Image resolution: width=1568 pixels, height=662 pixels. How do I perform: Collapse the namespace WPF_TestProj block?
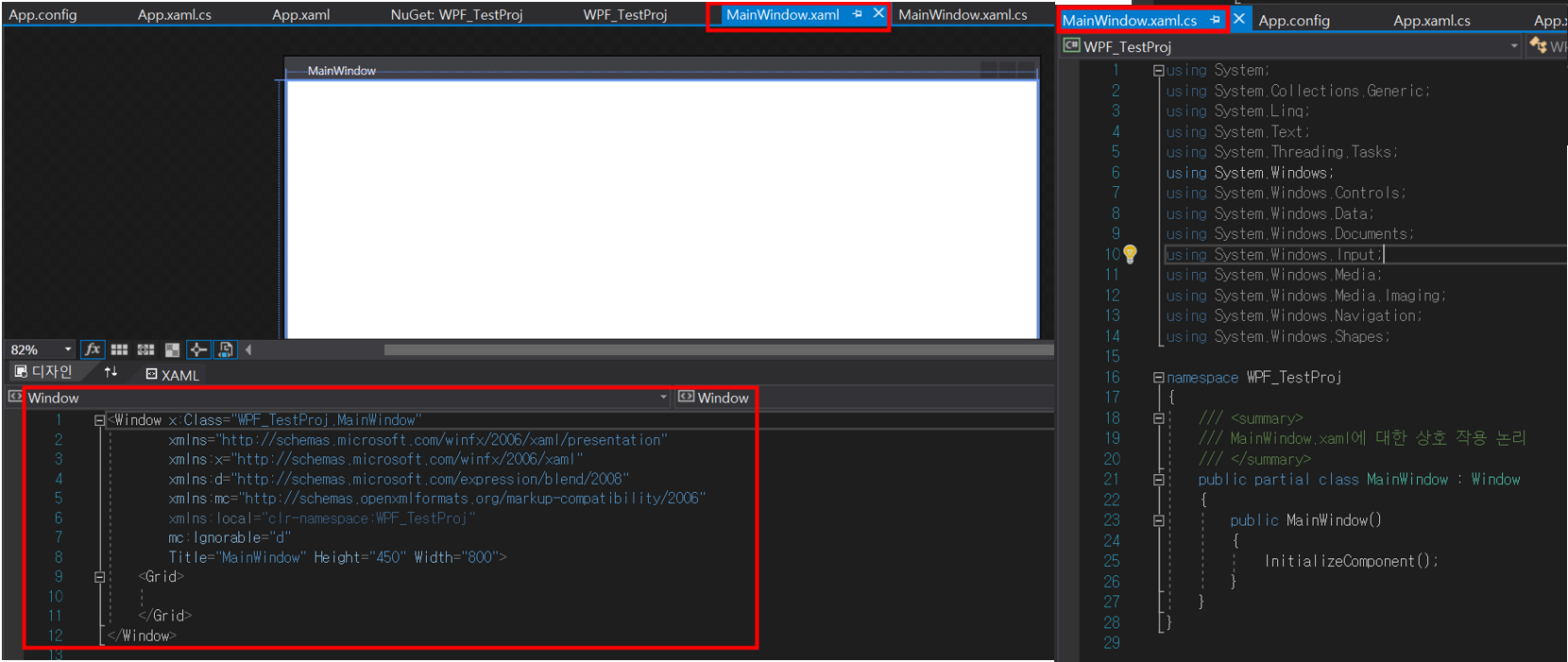click(1158, 378)
